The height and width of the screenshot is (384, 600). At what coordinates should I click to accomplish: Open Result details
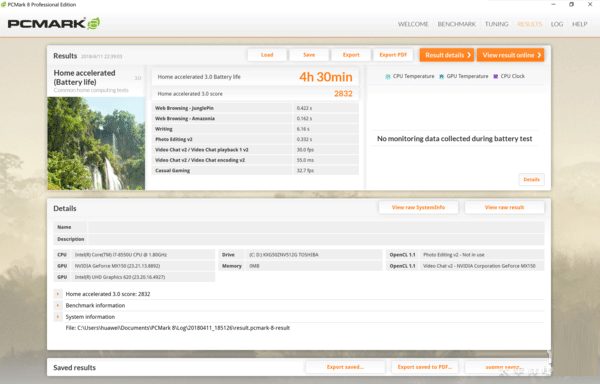[x=447, y=55]
